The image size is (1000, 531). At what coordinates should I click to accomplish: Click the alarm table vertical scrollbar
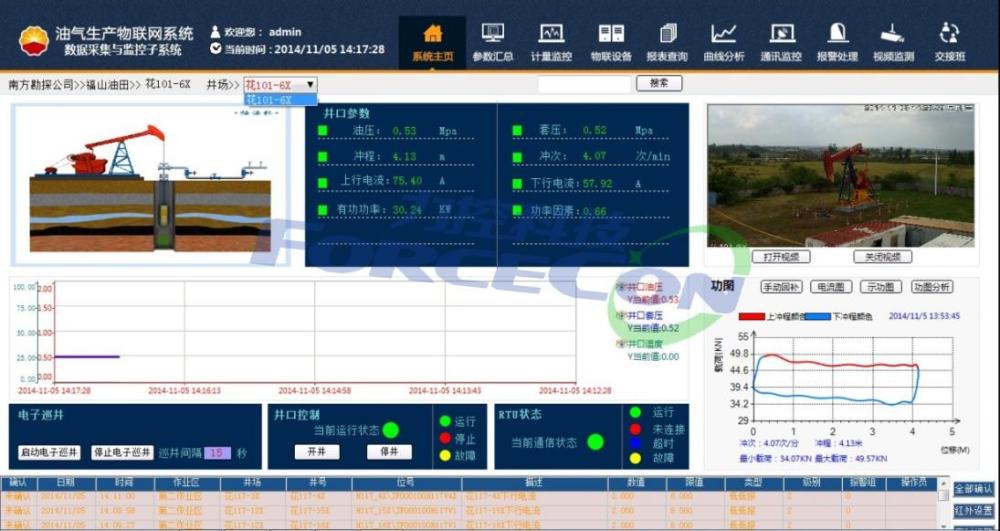pyautogui.click(x=943, y=506)
